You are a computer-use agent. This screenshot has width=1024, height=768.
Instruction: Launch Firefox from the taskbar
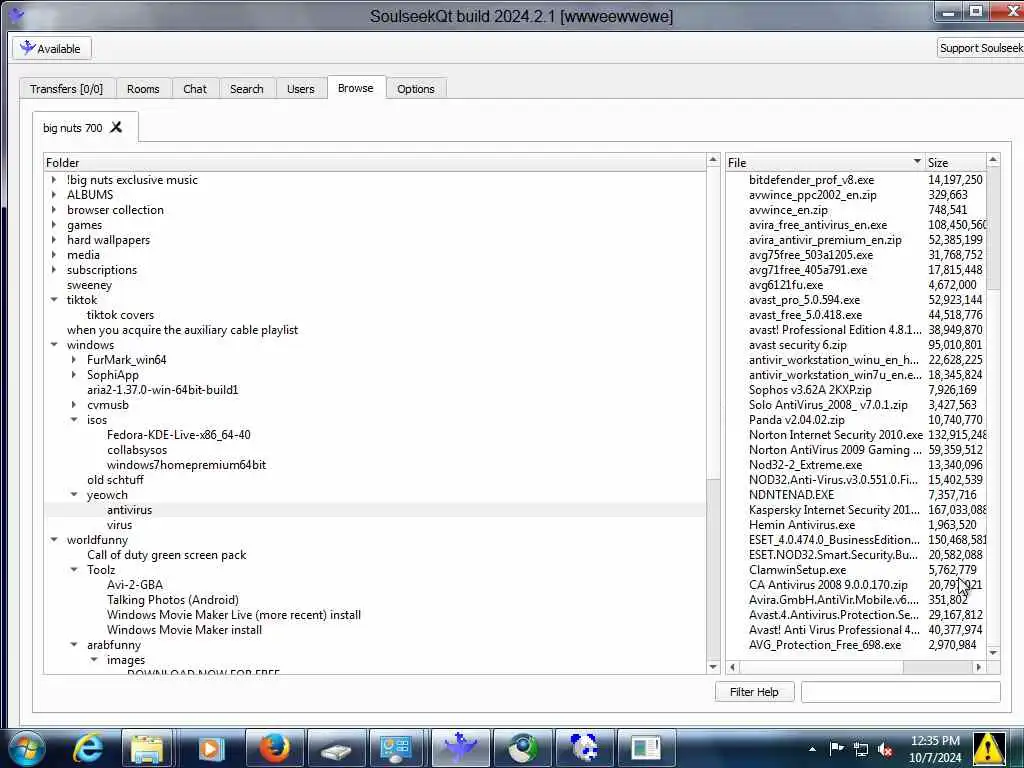274,748
